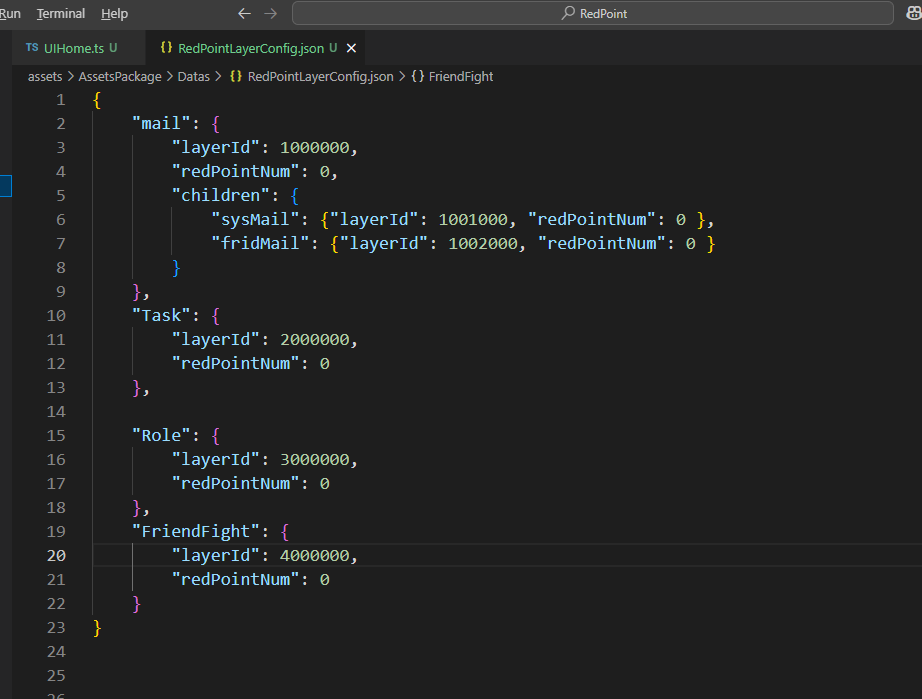This screenshot has width=922, height=699.
Task: Click the TS file icon on UIHome.ts tab
Action: 32,48
